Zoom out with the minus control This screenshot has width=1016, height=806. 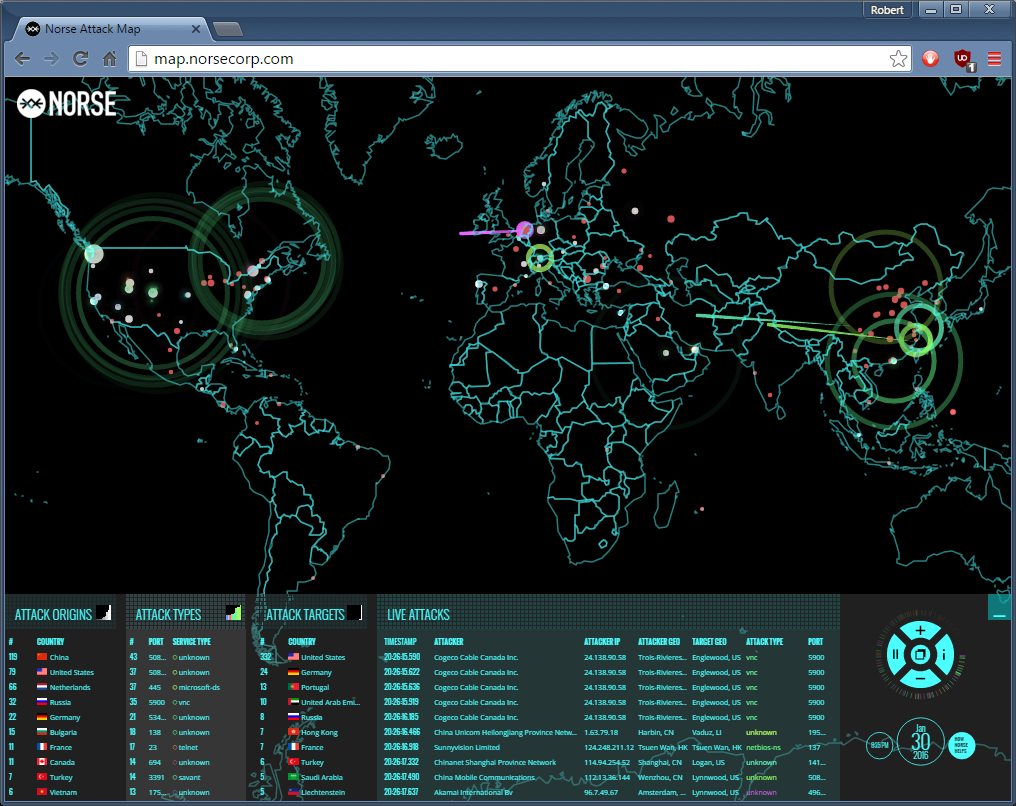coord(920,679)
